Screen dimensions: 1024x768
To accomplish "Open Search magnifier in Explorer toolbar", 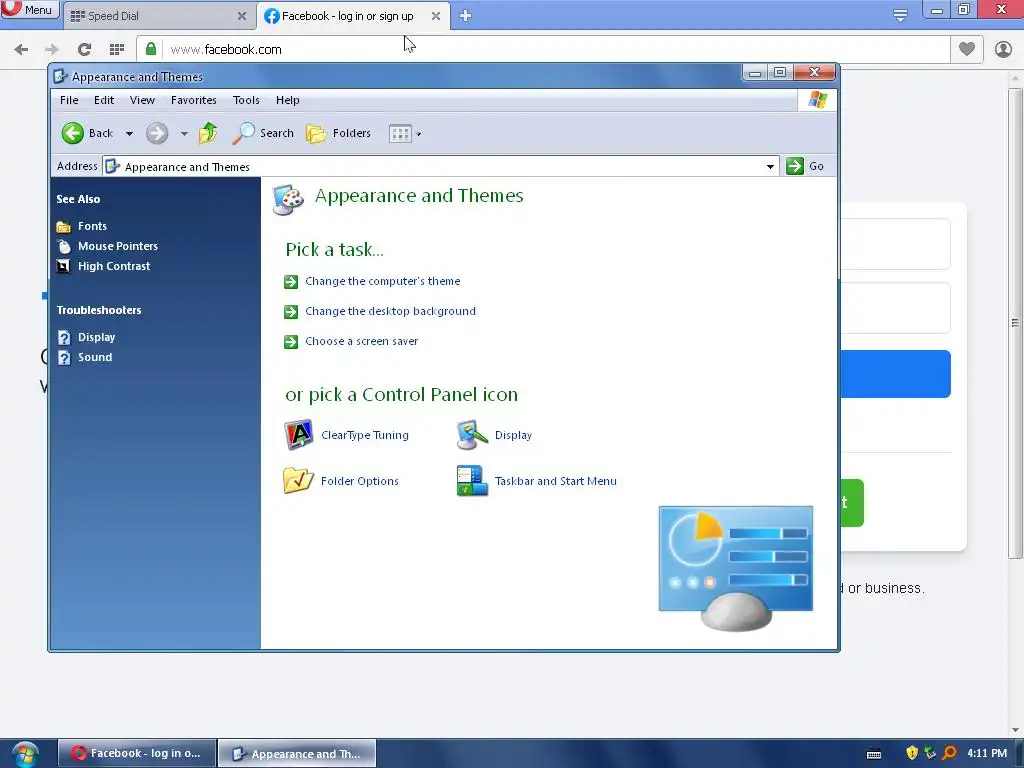I will tap(263, 133).
